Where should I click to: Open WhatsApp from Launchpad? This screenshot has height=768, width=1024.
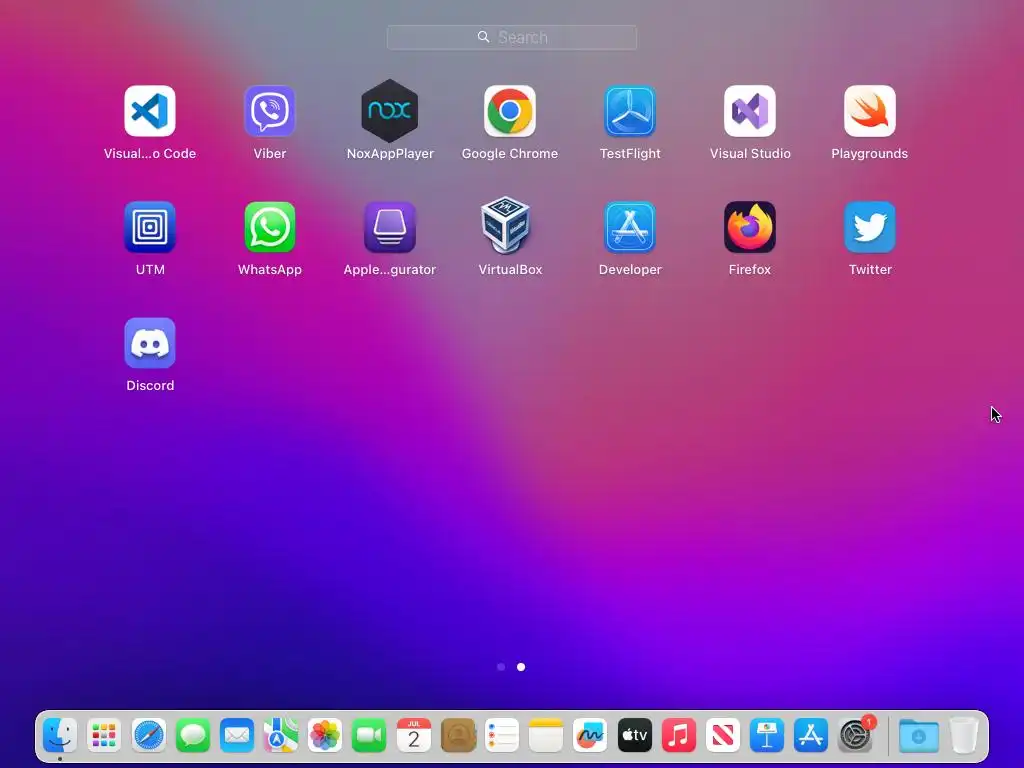pos(270,227)
